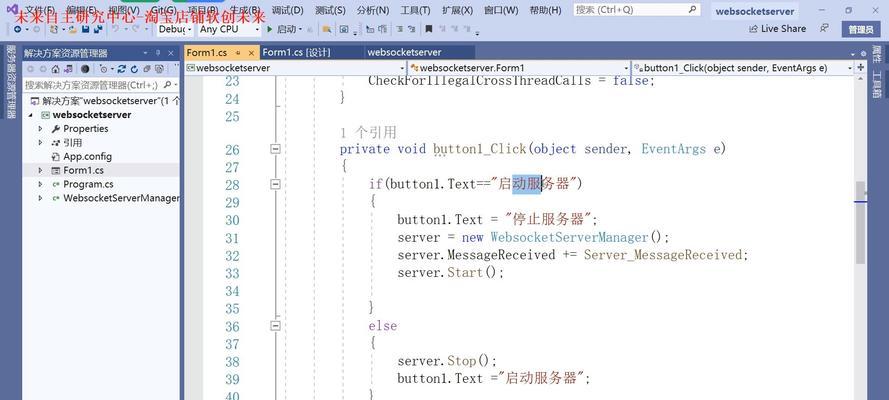The width and height of the screenshot is (889, 400).
Task: Open the 工具箱 side panel tab
Action: 877,85
